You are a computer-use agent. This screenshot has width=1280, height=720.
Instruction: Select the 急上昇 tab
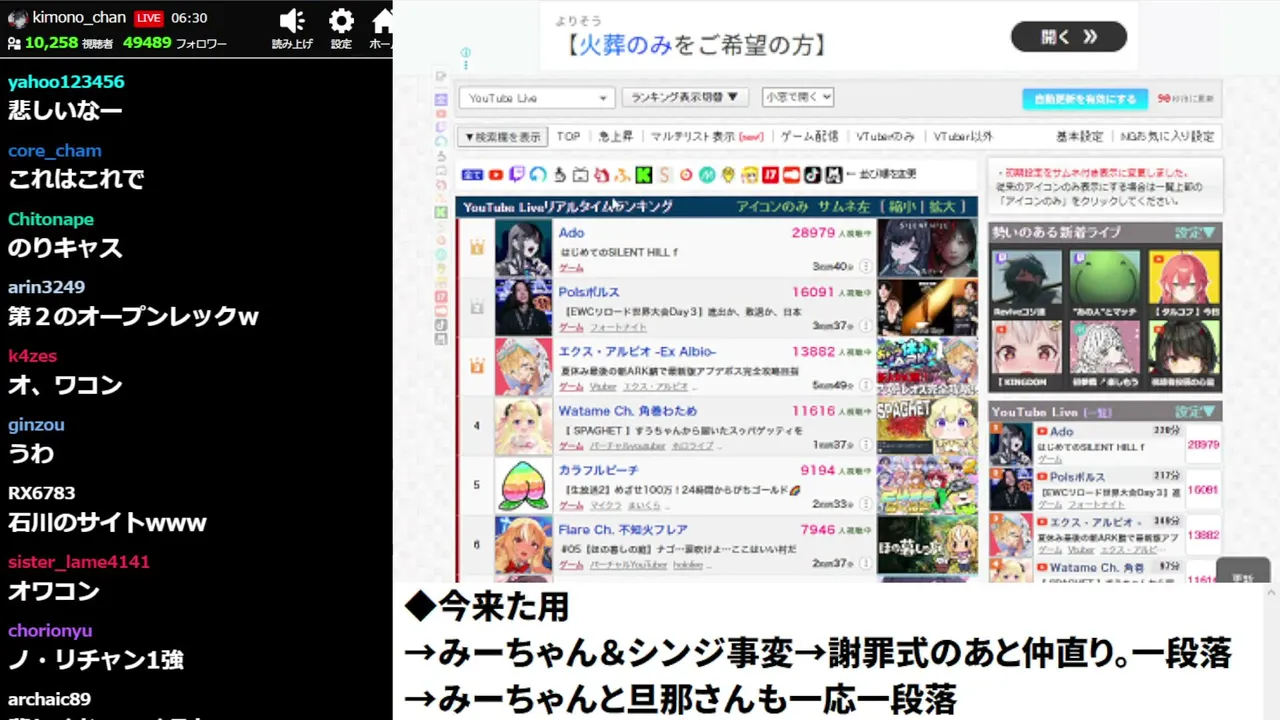tap(615, 136)
